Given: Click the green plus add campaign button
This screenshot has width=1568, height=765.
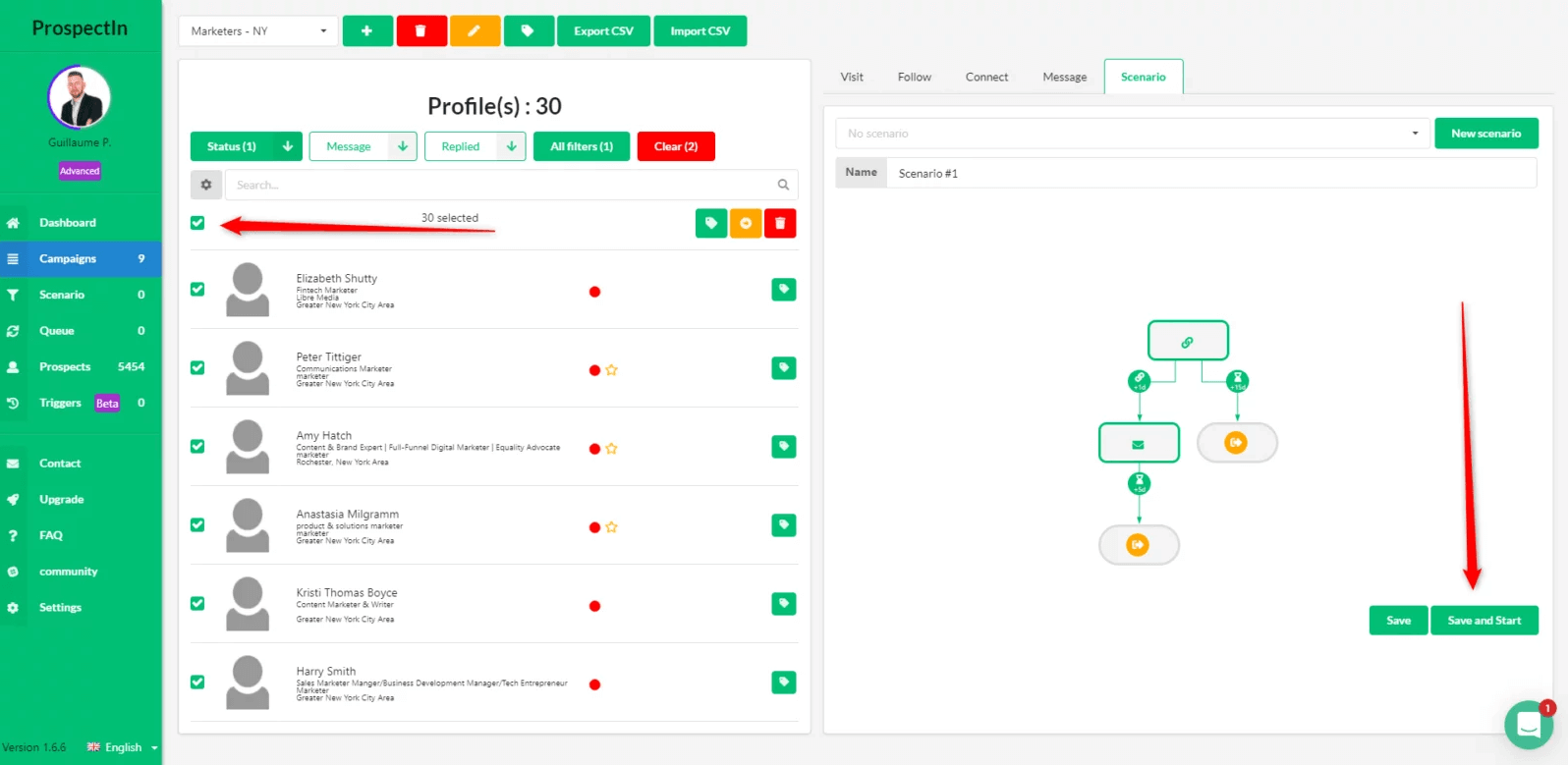Looking at the screenshot, I should tap(367, 31).
